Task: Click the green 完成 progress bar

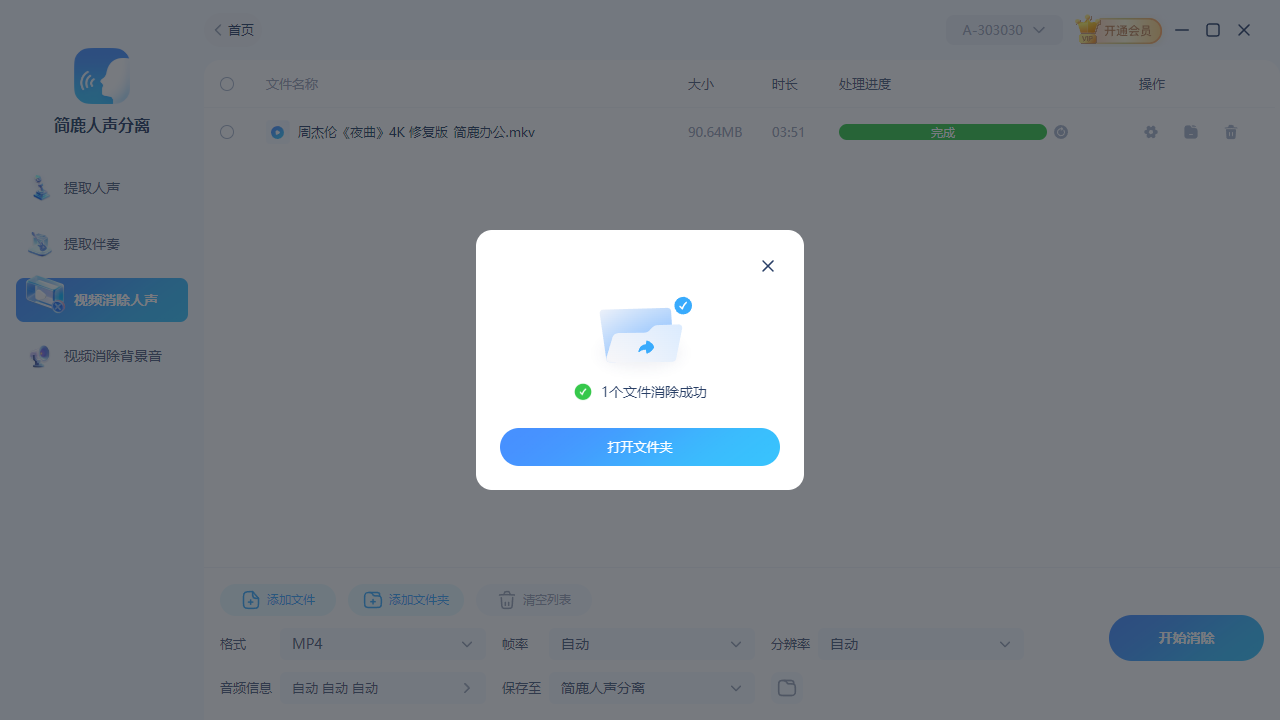Action: click(942, 131)
